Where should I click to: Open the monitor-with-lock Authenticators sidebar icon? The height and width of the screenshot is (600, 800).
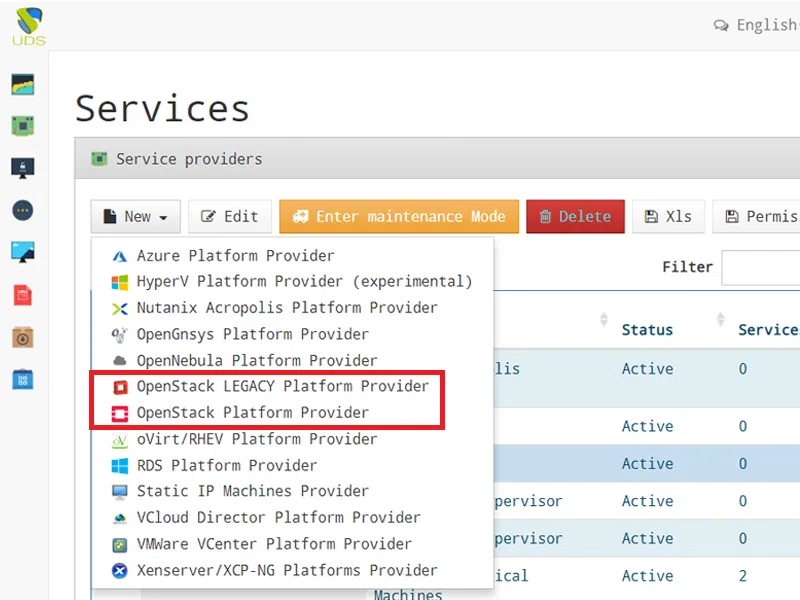point(23,167)
